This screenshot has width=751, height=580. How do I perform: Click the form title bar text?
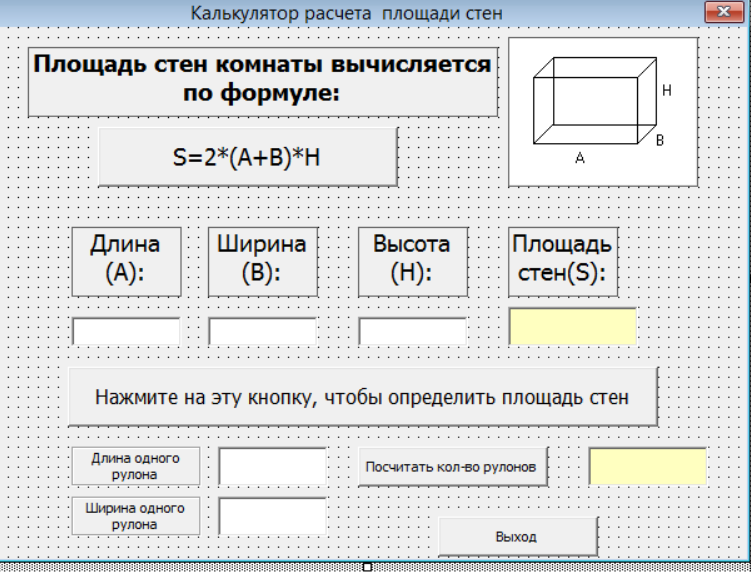point(346,13)
